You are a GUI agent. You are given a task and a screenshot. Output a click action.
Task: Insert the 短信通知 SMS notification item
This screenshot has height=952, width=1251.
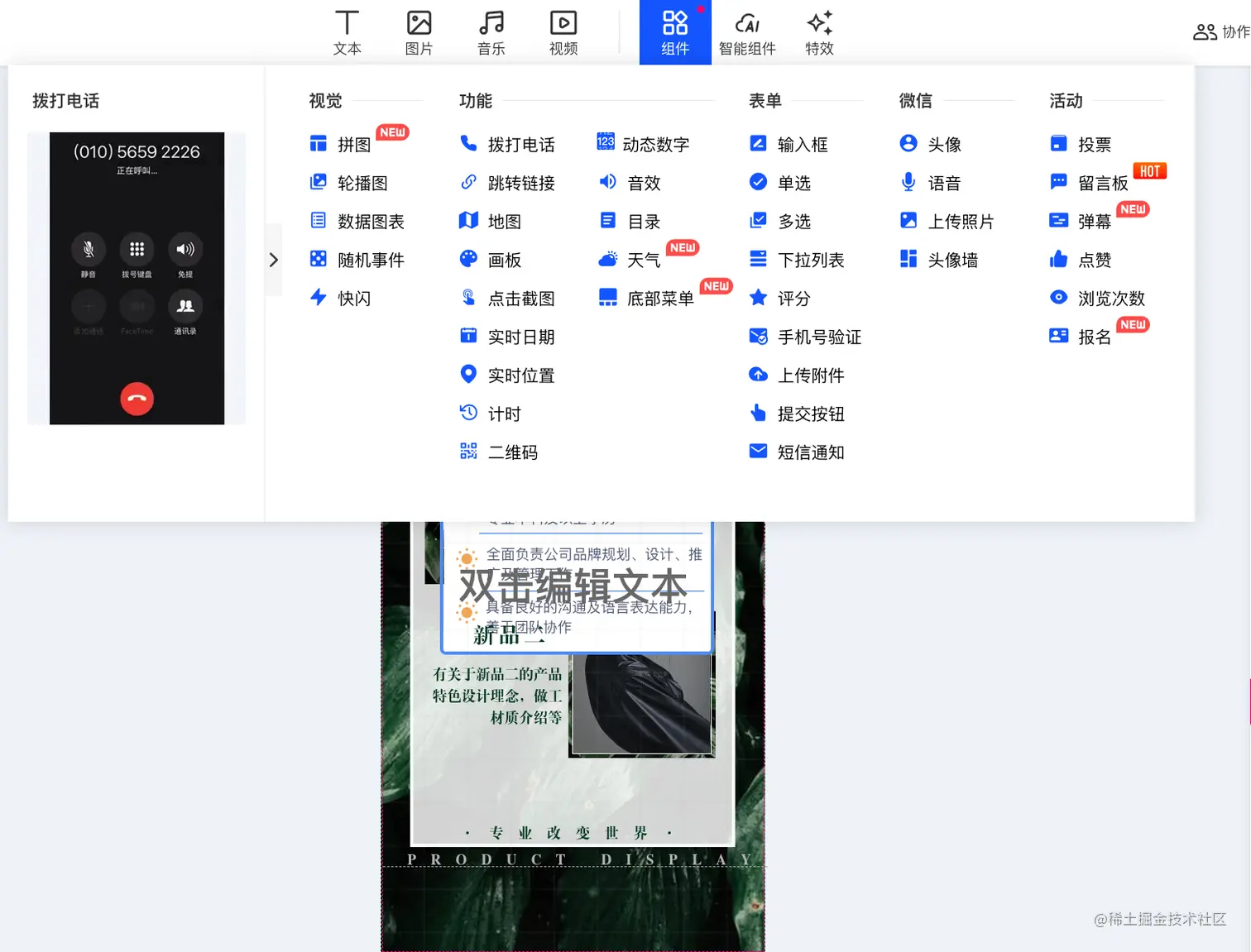point(796,452)
